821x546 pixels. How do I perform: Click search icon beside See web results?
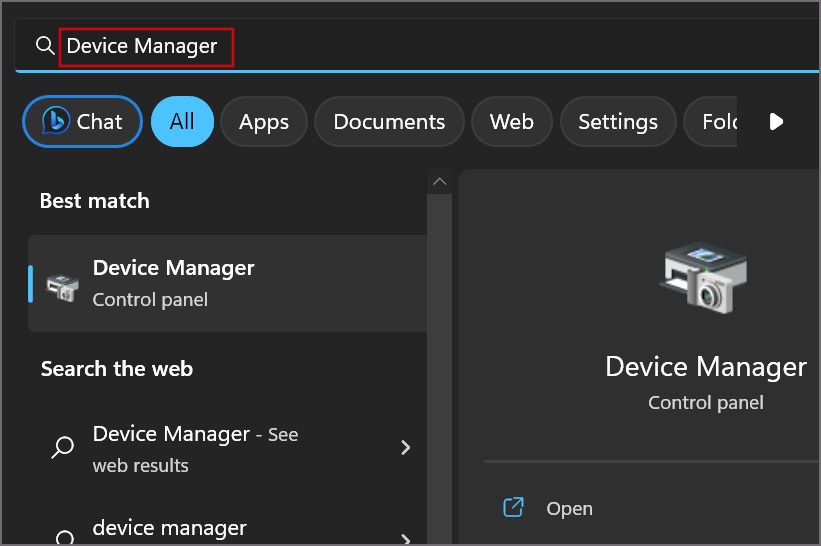pyautogui.click(x=63, y=447)
